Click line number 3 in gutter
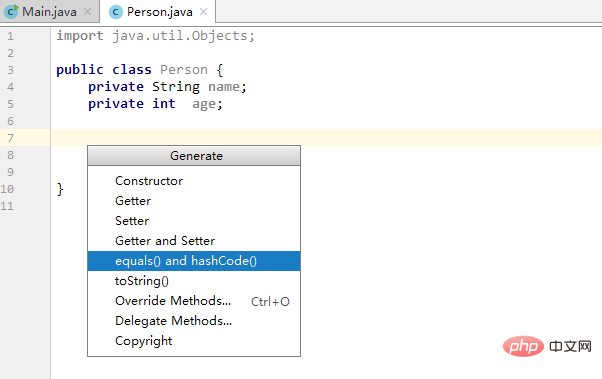602x379 pixels. [x=10, y=70]
